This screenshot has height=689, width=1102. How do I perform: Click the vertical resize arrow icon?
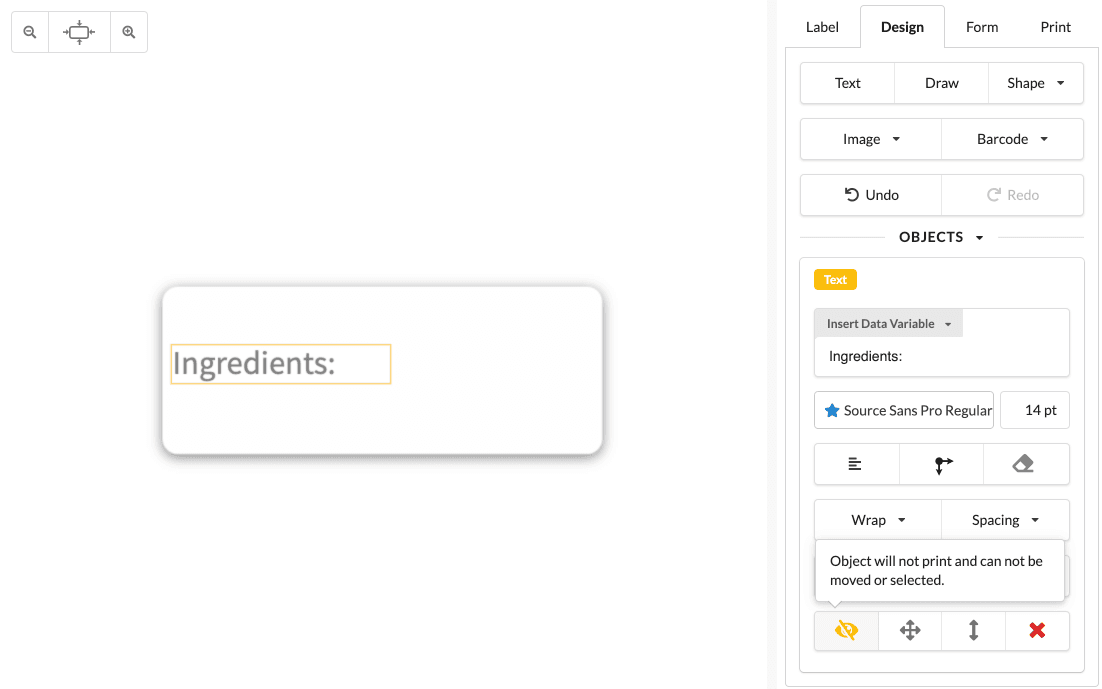pos(973,631)
